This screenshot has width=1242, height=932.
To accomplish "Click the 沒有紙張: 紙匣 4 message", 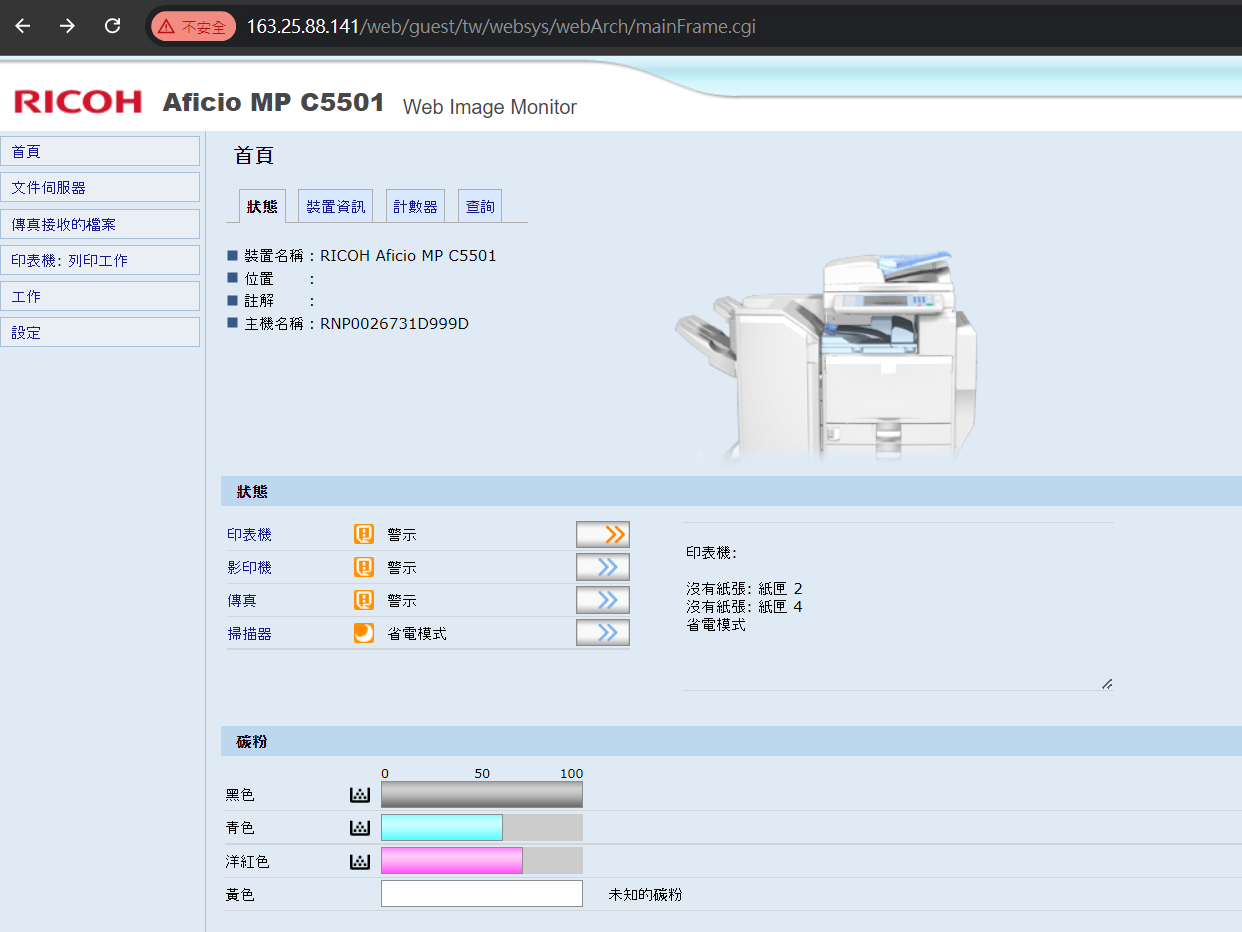I will (744, 607).
